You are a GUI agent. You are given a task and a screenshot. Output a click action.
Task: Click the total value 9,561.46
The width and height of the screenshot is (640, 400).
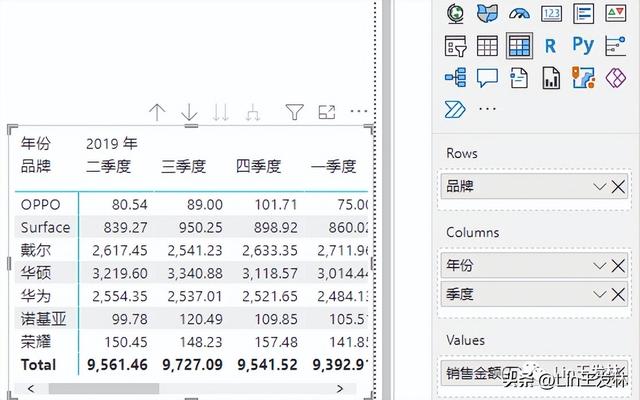click(x=118, y=365)
